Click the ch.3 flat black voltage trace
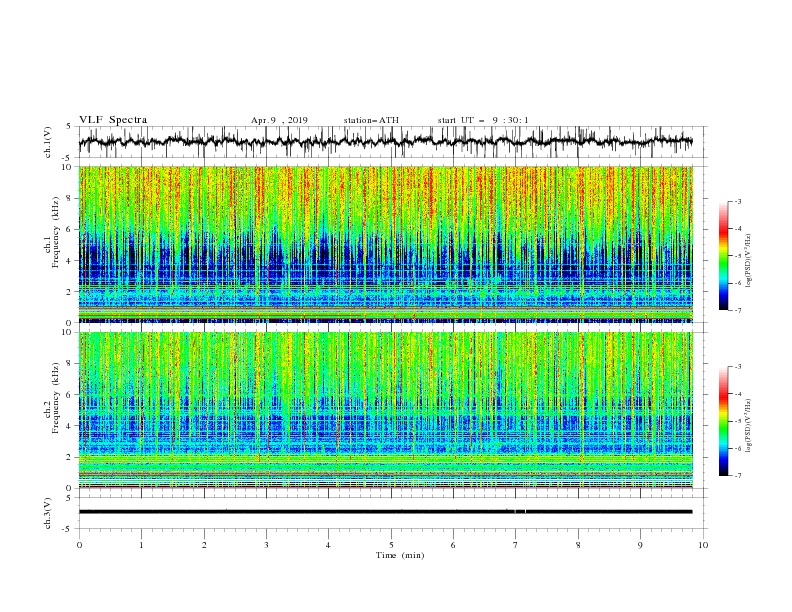This screenshot has width=792, height=612. coord(386,512)
